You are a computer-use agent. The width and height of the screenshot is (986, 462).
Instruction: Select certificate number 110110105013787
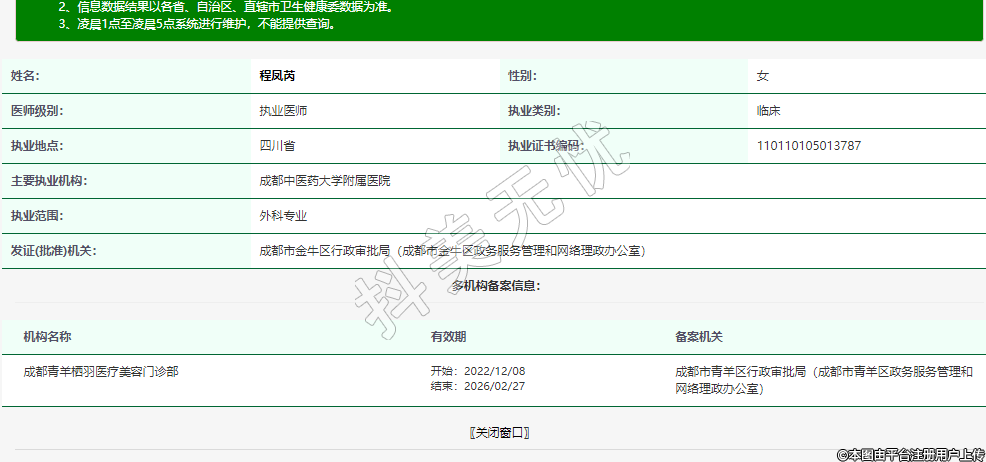click(x=809, y=146)
